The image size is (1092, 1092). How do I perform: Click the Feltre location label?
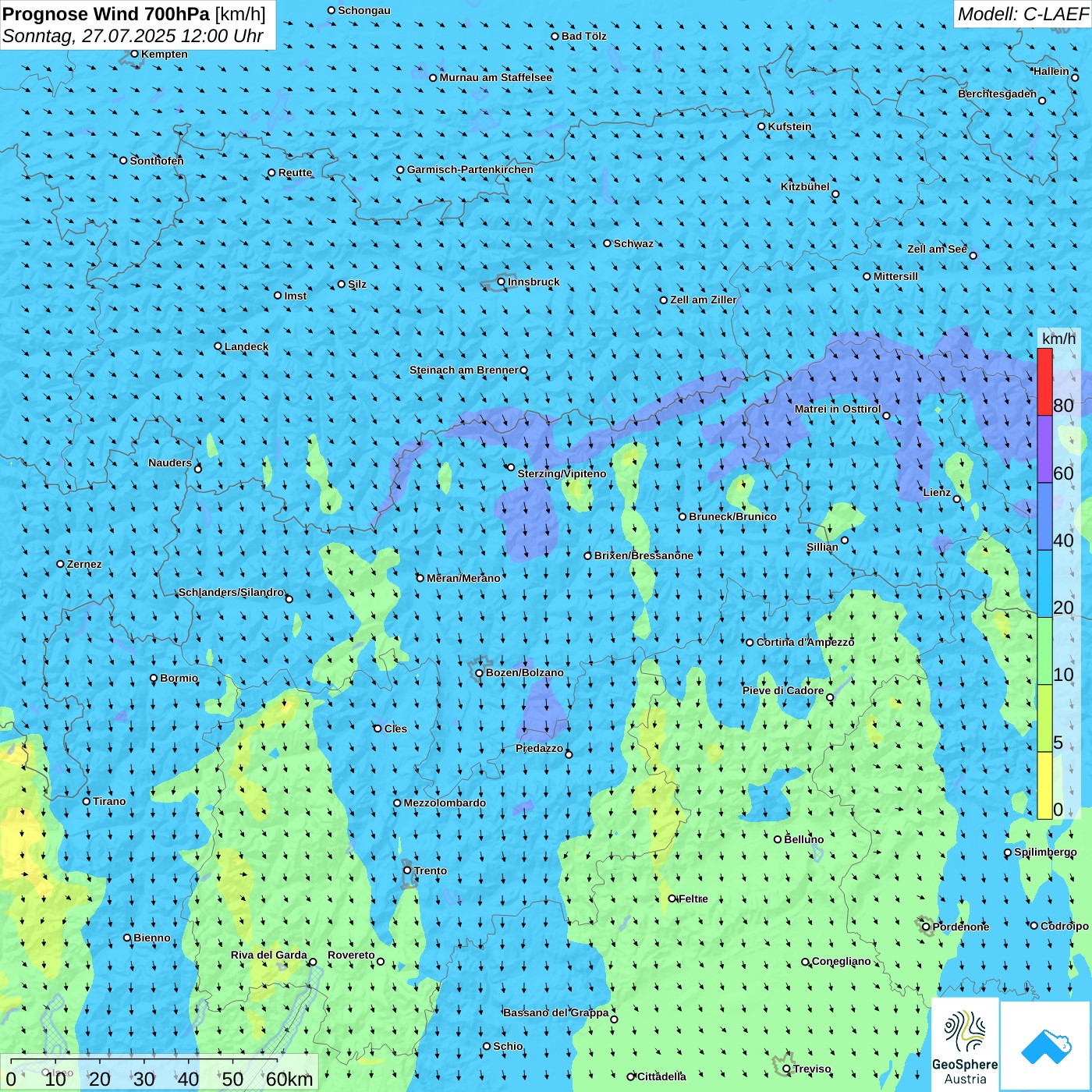click(693, 899)
